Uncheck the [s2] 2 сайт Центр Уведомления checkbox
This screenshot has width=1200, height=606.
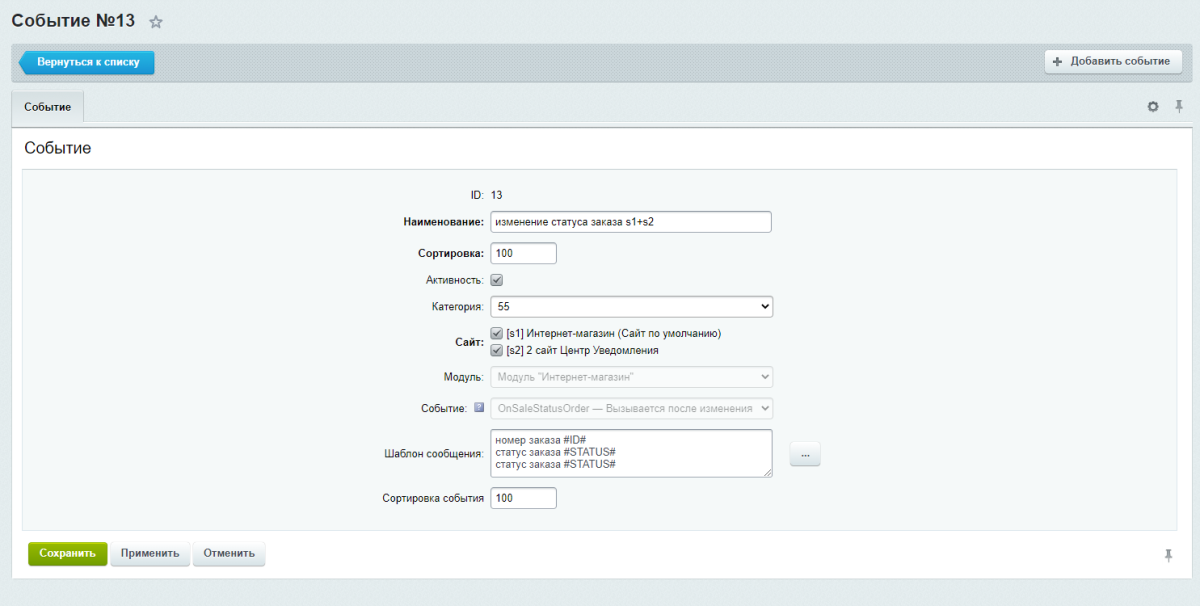[496, 350]
